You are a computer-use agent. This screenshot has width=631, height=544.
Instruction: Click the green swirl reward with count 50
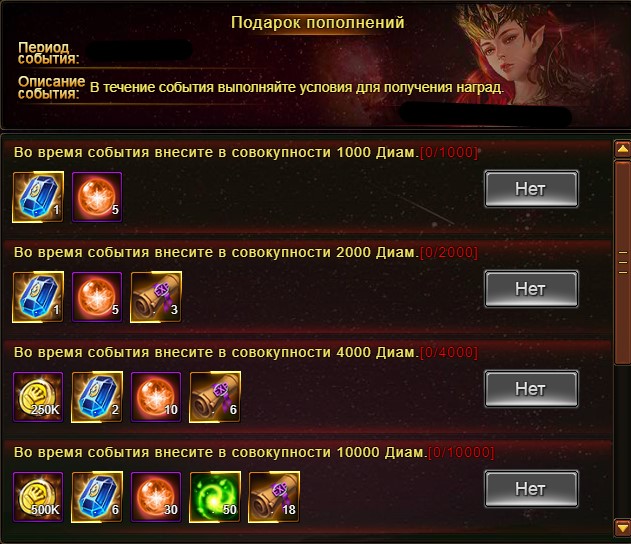(x=215, y=497)
